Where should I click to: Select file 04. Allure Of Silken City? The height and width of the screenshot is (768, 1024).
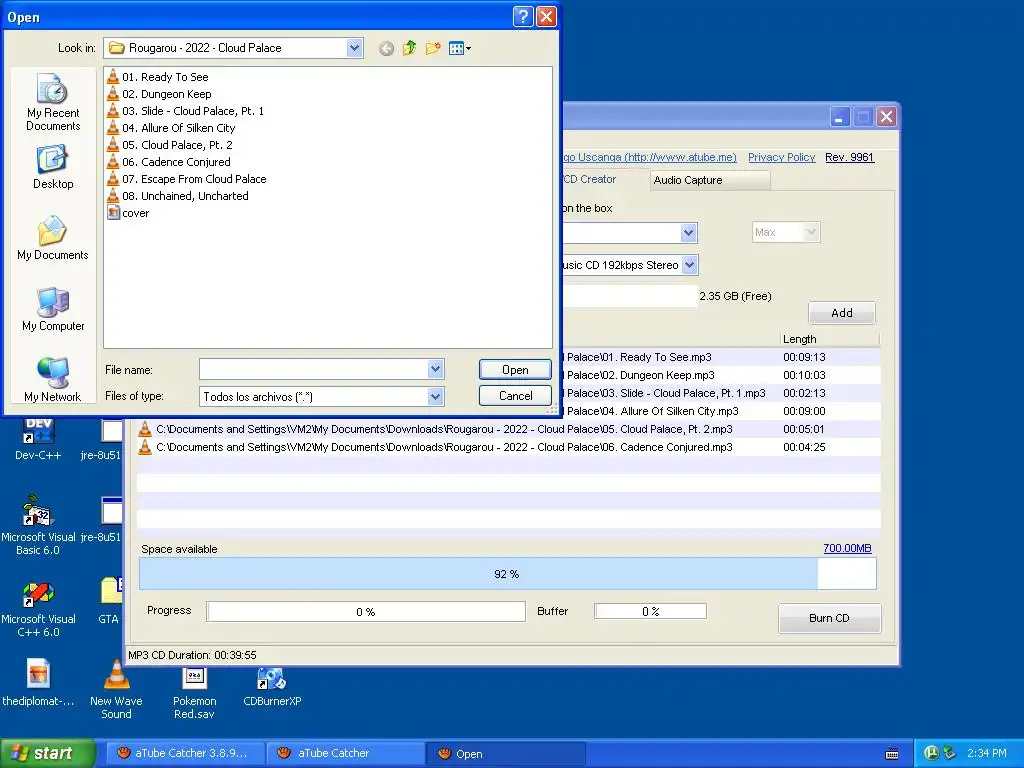(x=171, y=128)
